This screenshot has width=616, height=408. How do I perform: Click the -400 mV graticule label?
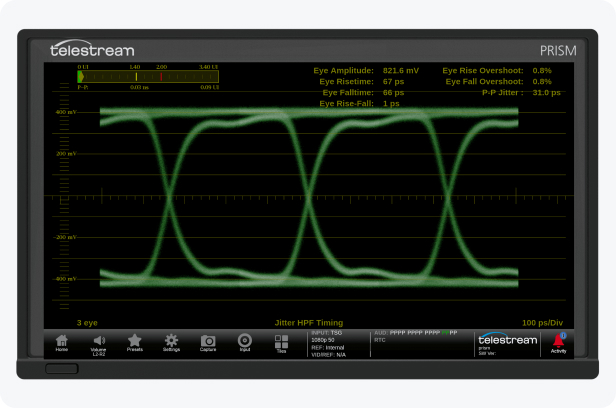click(x=65, y=279)
